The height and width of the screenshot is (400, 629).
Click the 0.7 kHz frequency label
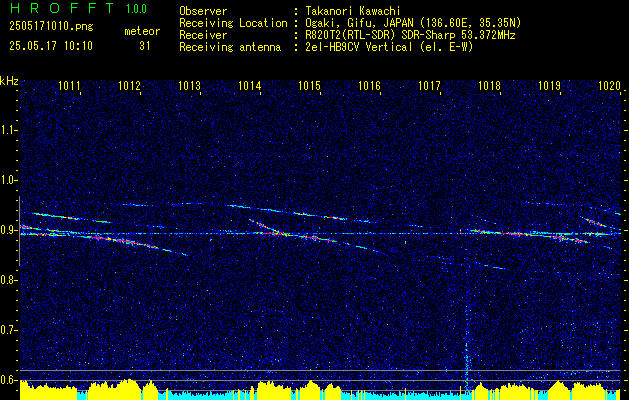8,330
